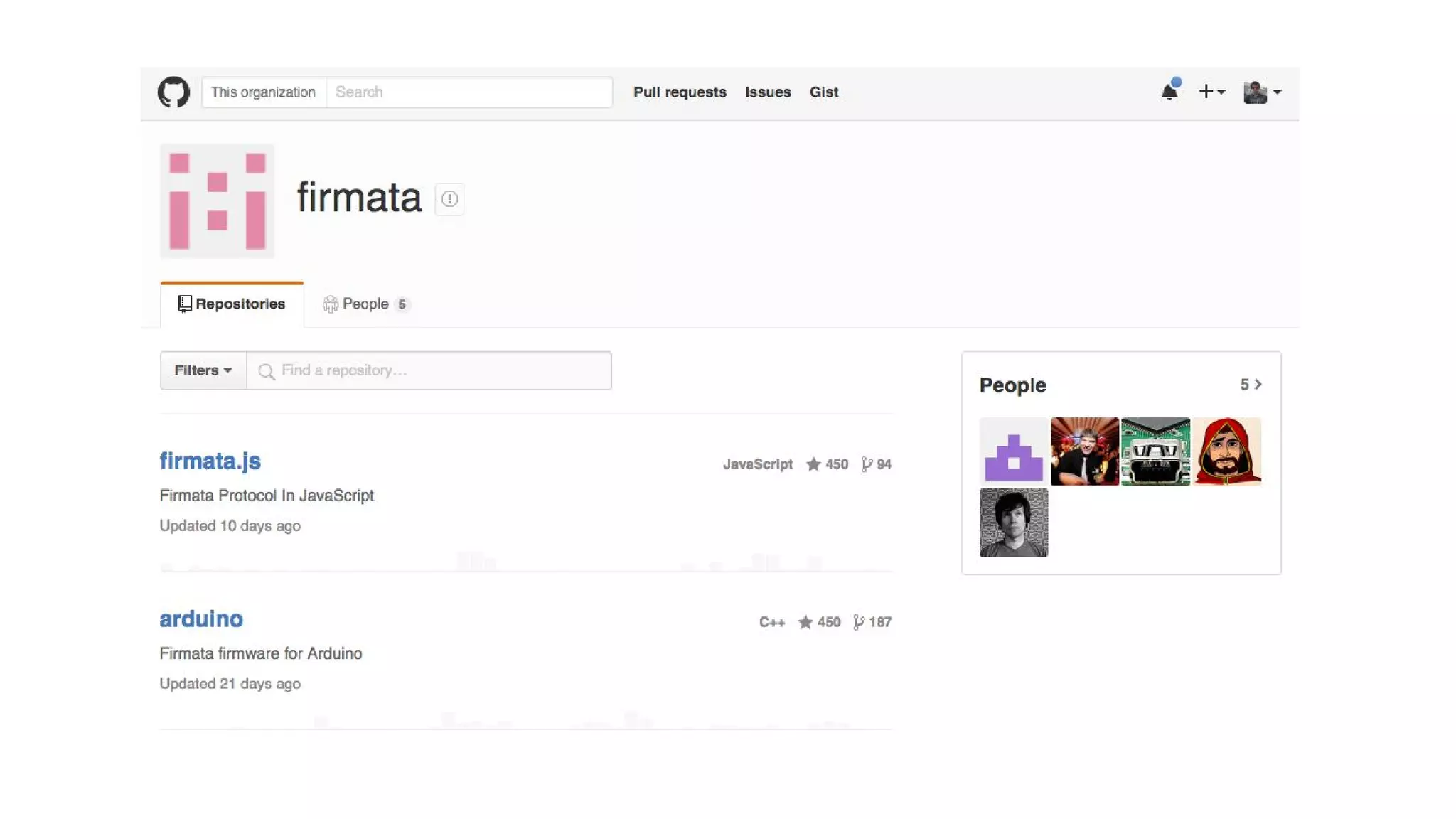Switch to the People tab
This screenshot has height=819, width=1456.
[x=365, y=304]
